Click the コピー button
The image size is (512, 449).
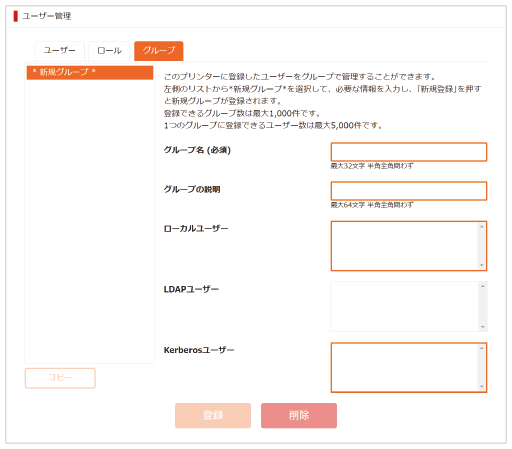[x=60, y=378]
